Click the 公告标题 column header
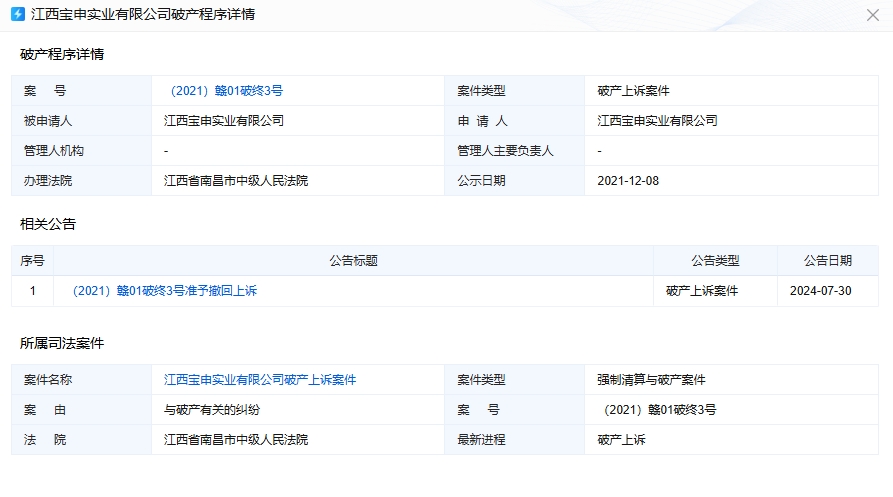This screenshot has height=497, width=893. pos(353,261)
